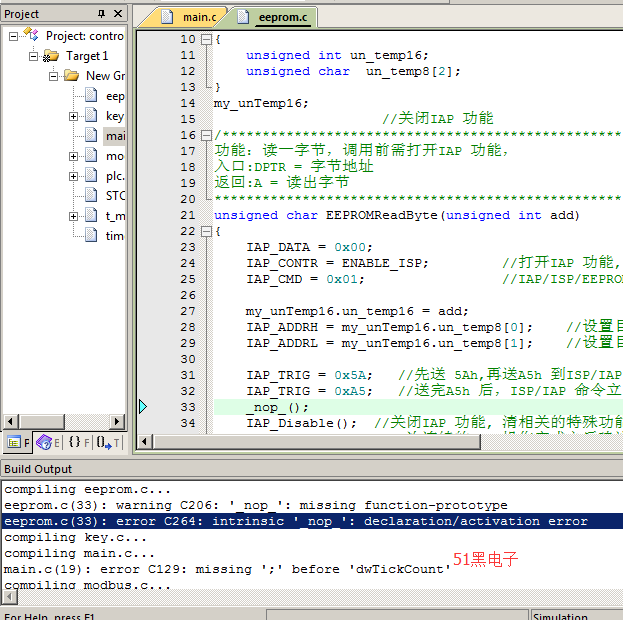The image size is (623, 620).
Task: Click the New Gr group folder icon
Action: [71, 76]
